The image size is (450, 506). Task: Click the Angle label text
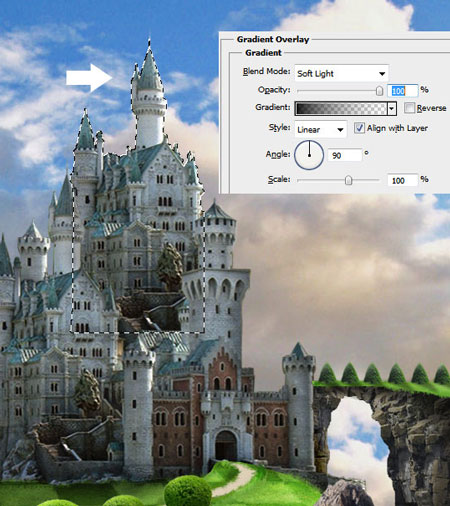tap(278, 154)
